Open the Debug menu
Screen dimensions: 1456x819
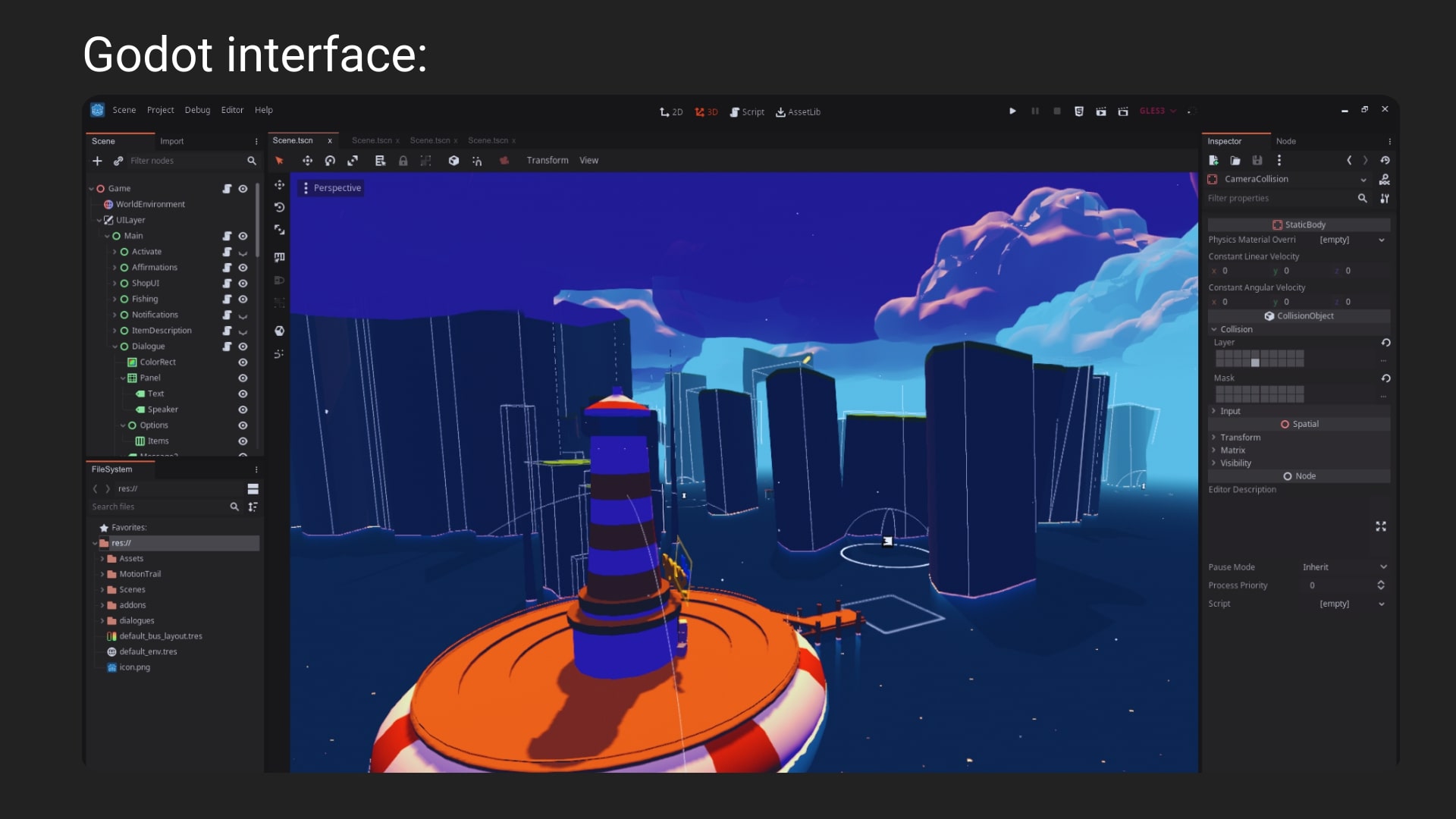[197, 111]
